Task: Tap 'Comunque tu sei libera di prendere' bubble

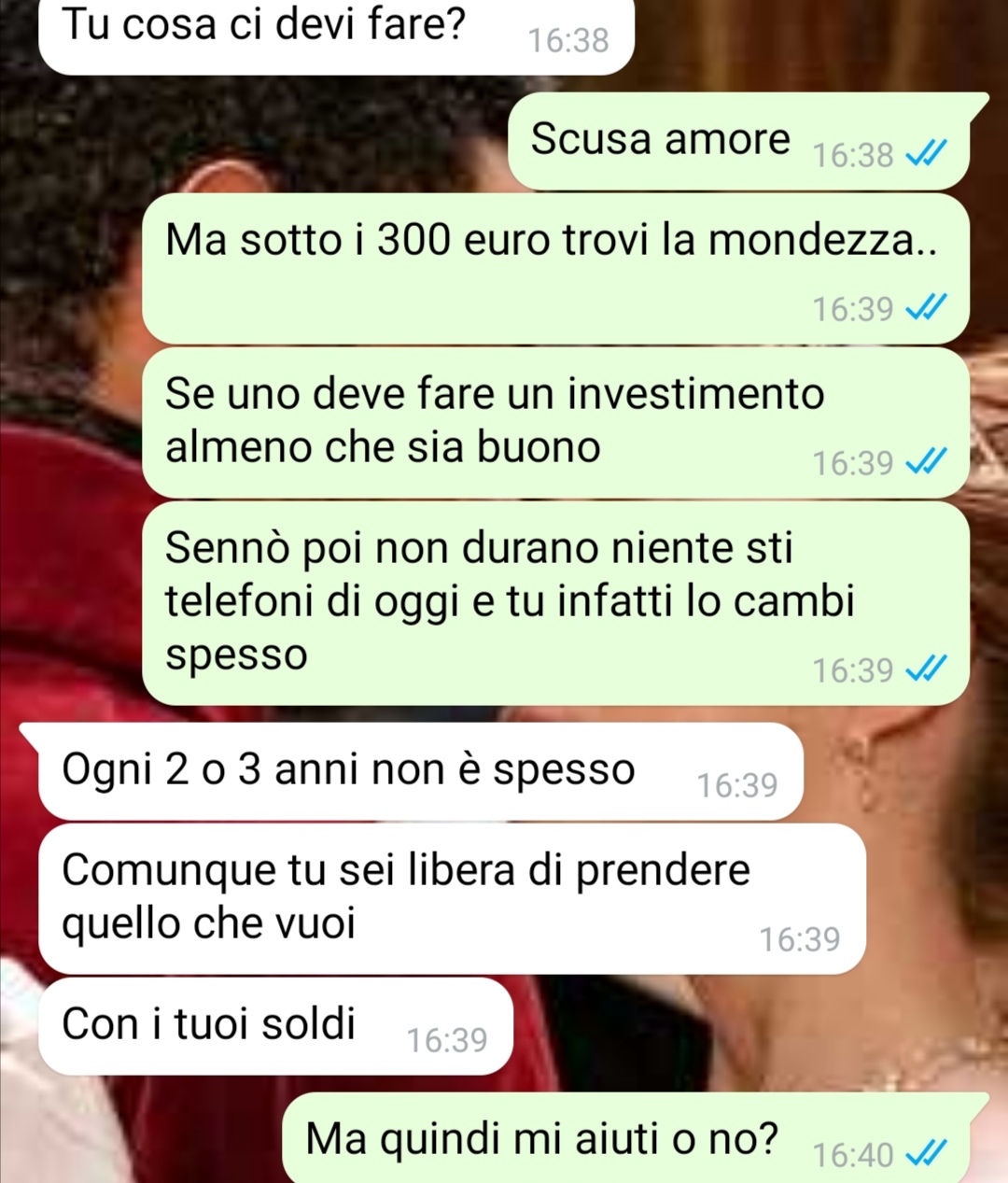Action: click(453, 899)
